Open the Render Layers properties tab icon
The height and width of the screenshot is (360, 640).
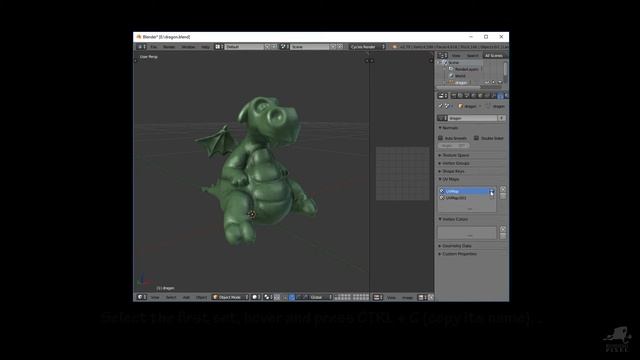coord(460,96)
